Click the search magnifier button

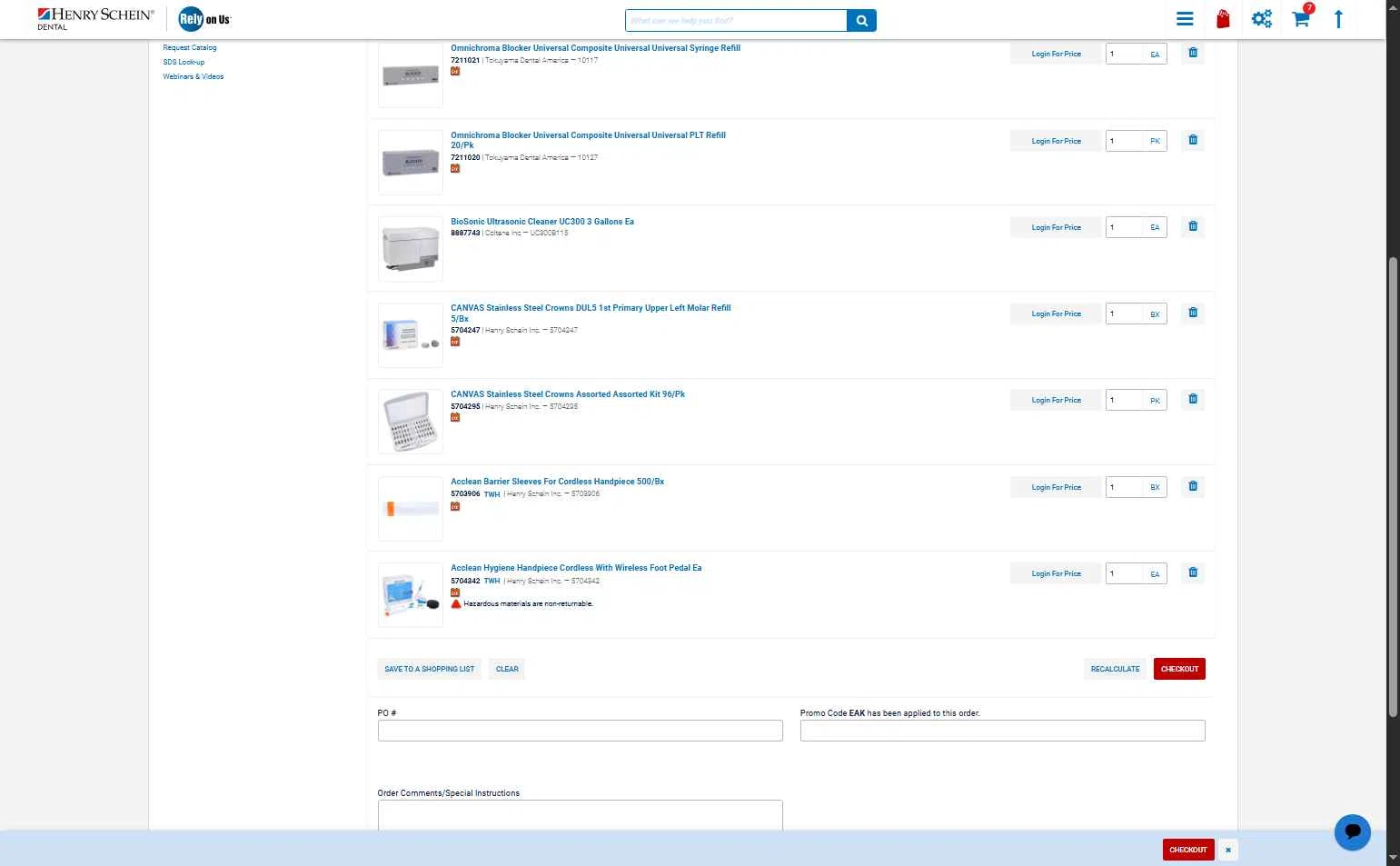point(861,20)
